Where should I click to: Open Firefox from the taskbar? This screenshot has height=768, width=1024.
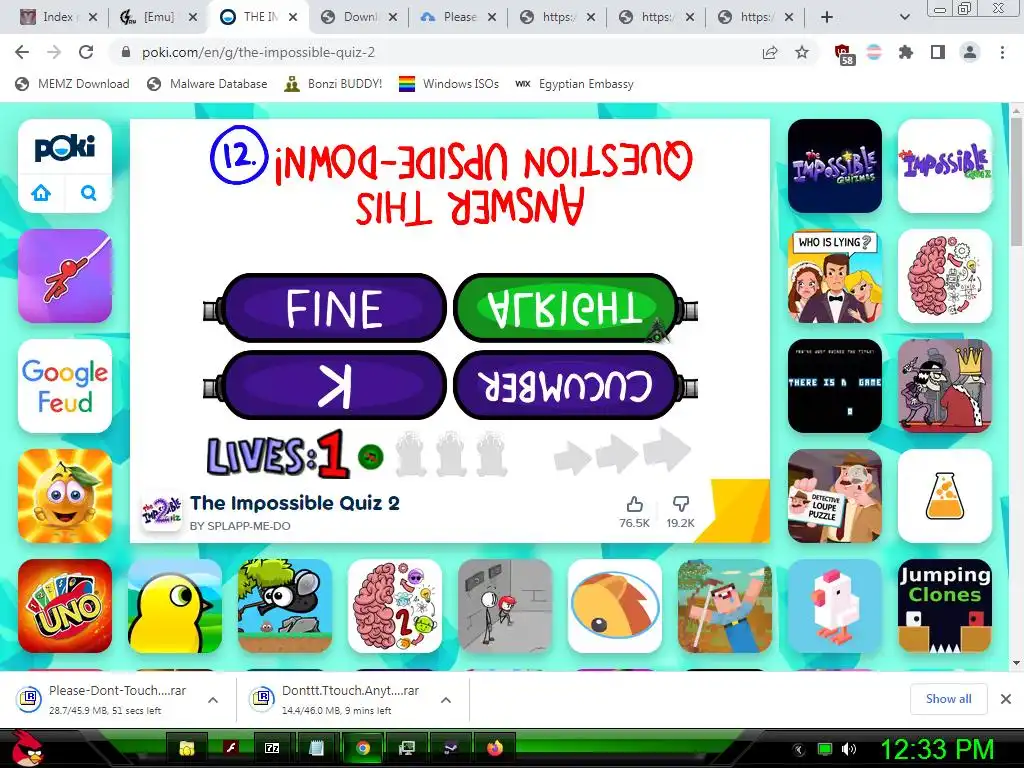495,748
